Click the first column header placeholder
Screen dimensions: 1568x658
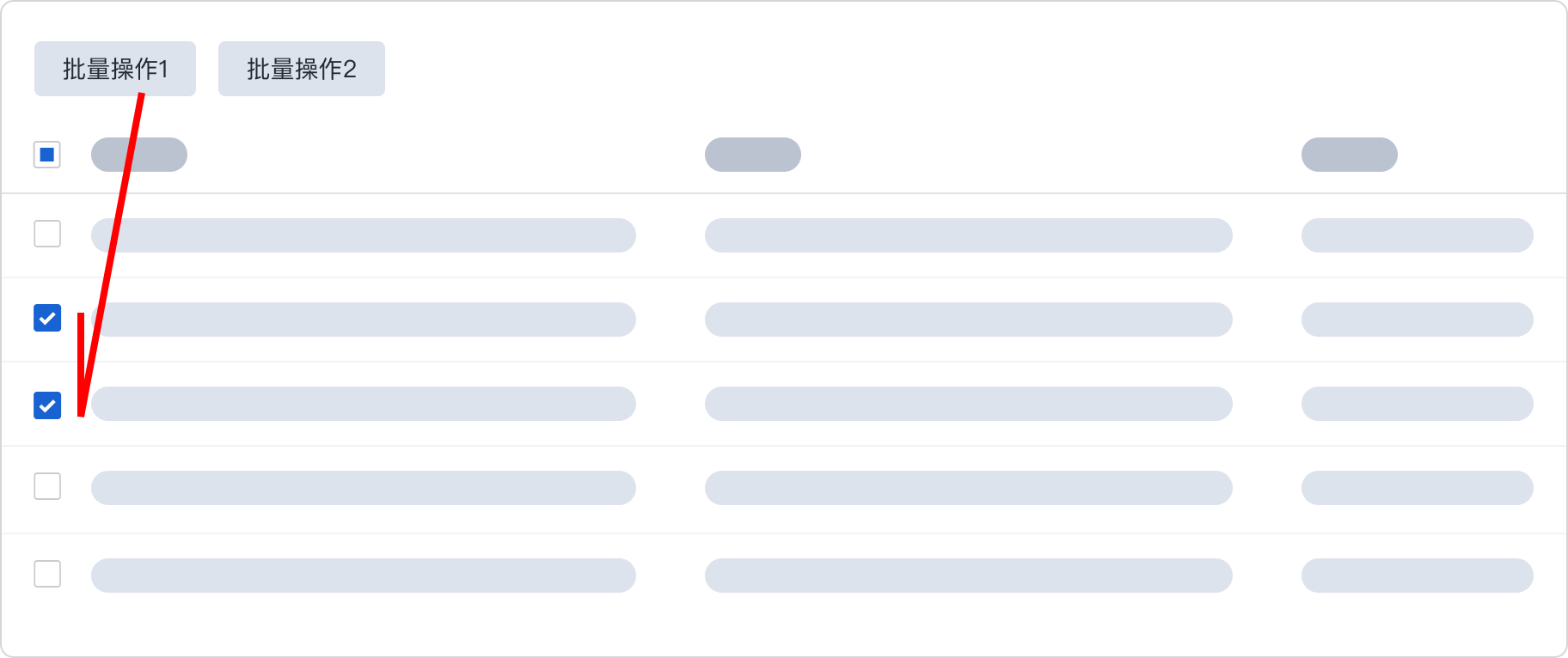[x=139, y=155]
